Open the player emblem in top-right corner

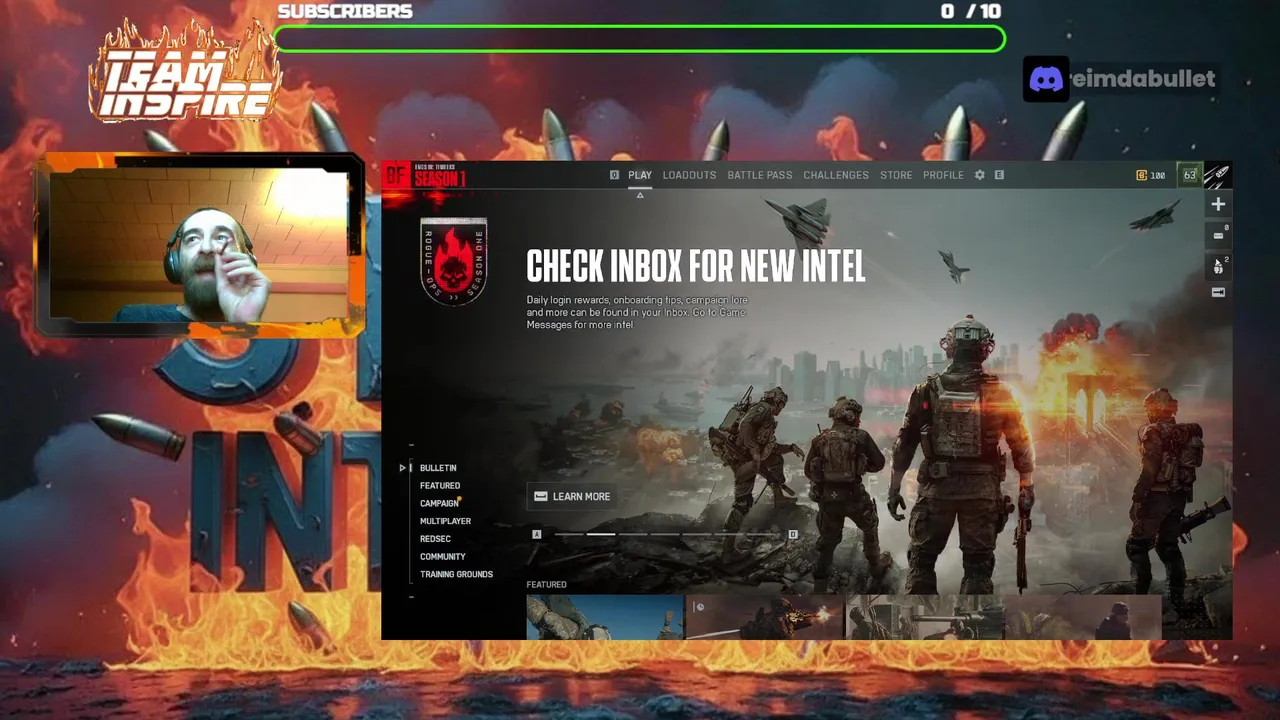pos(1217,175)
